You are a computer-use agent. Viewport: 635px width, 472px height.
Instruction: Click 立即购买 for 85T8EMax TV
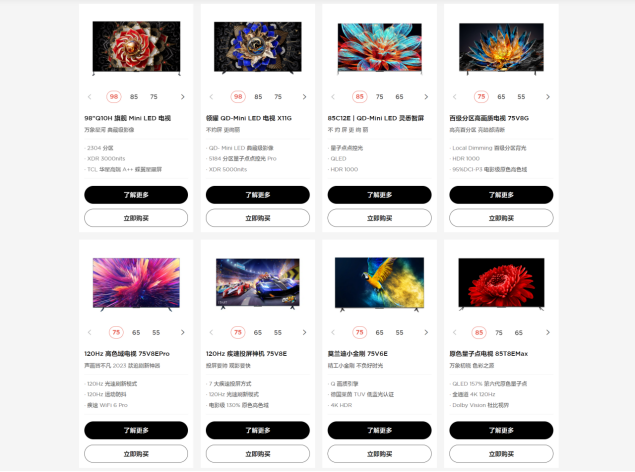pos(501,454)
